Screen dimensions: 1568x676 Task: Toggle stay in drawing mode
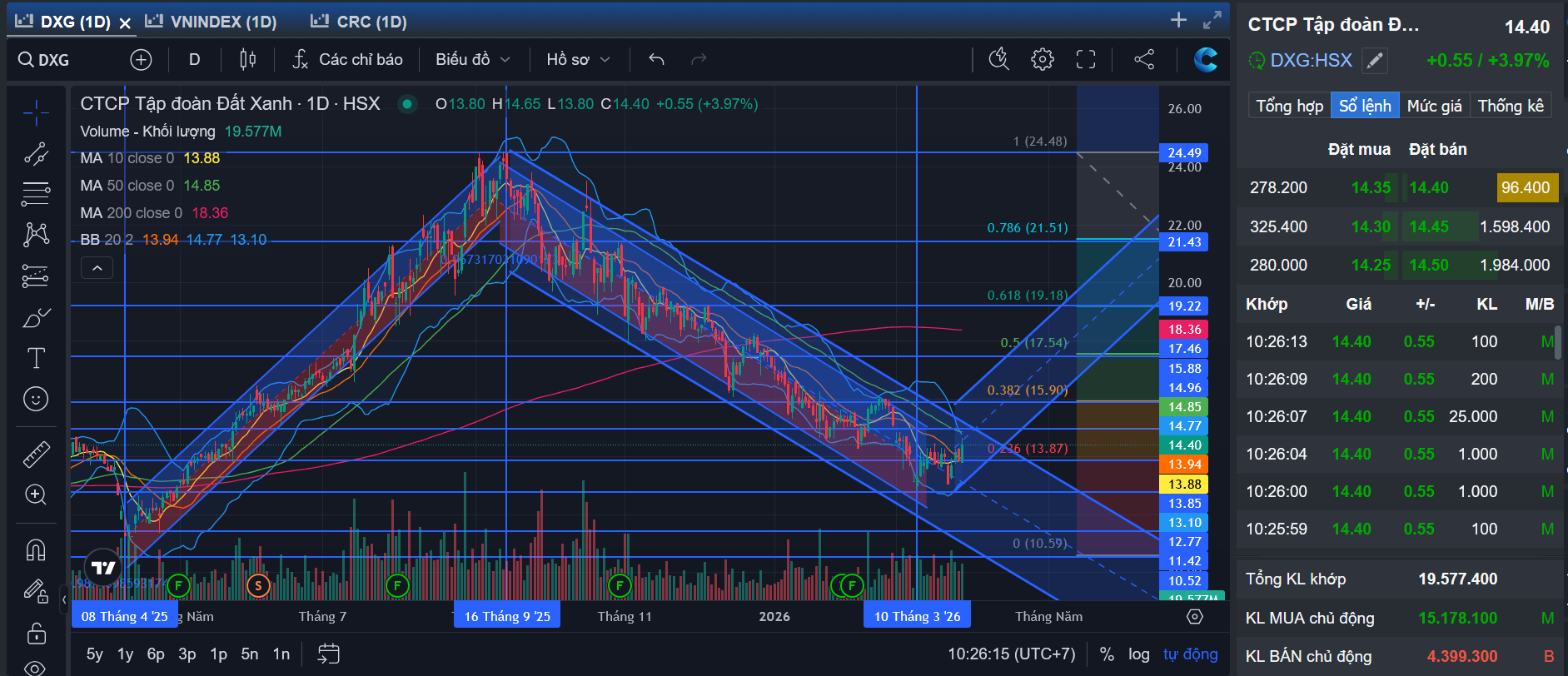coord(36,591)
